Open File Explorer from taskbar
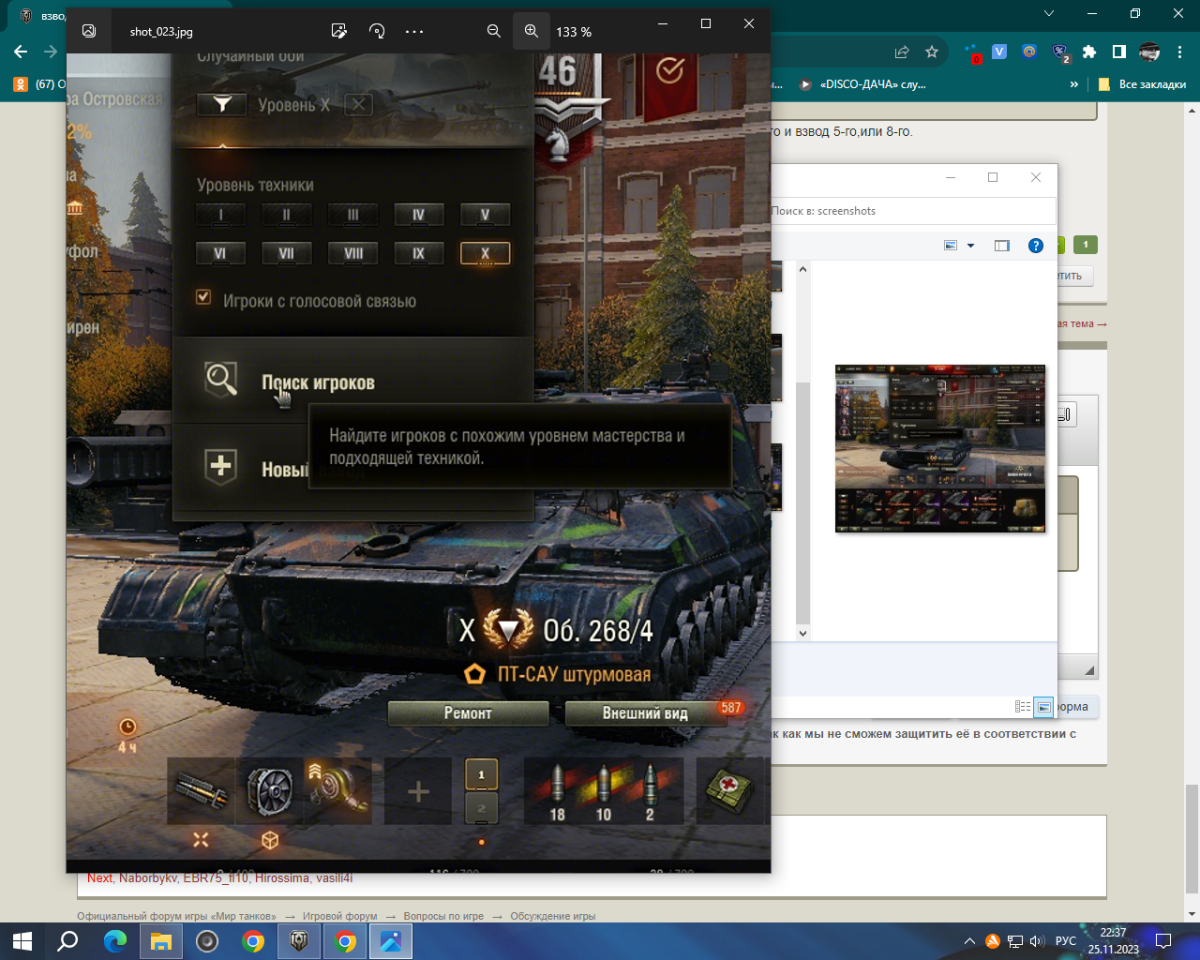This screenshot has width=1200, height=960. [161, 941]
